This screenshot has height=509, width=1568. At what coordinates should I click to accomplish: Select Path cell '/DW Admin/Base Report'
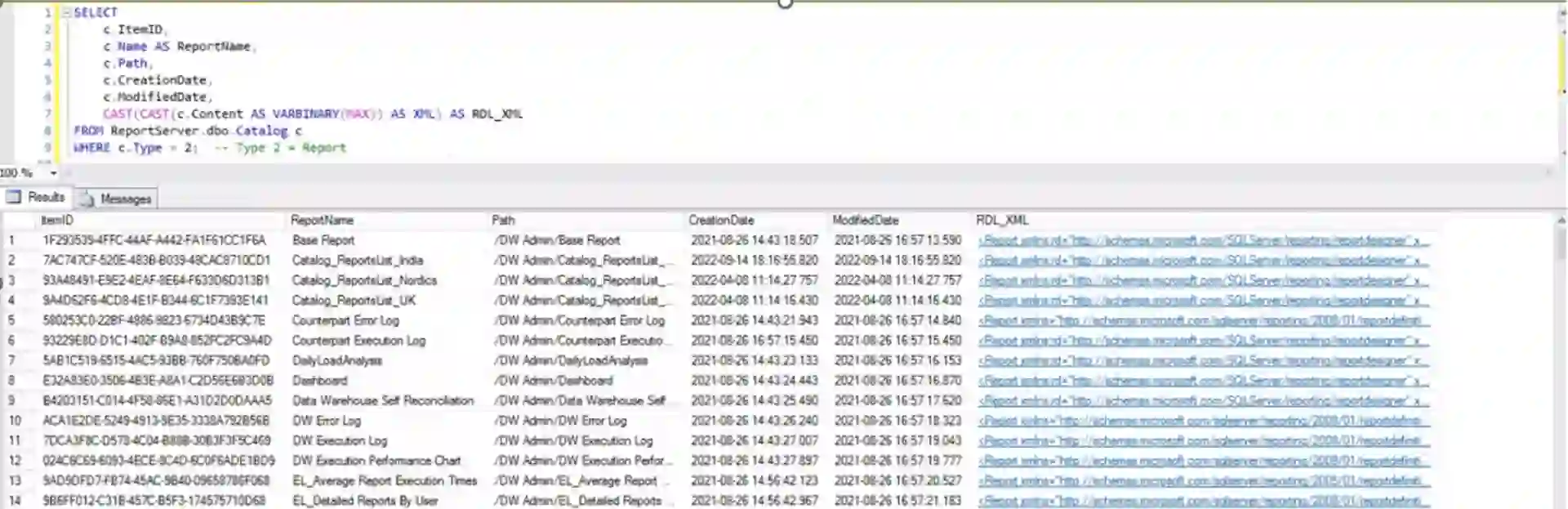[557, 241]
